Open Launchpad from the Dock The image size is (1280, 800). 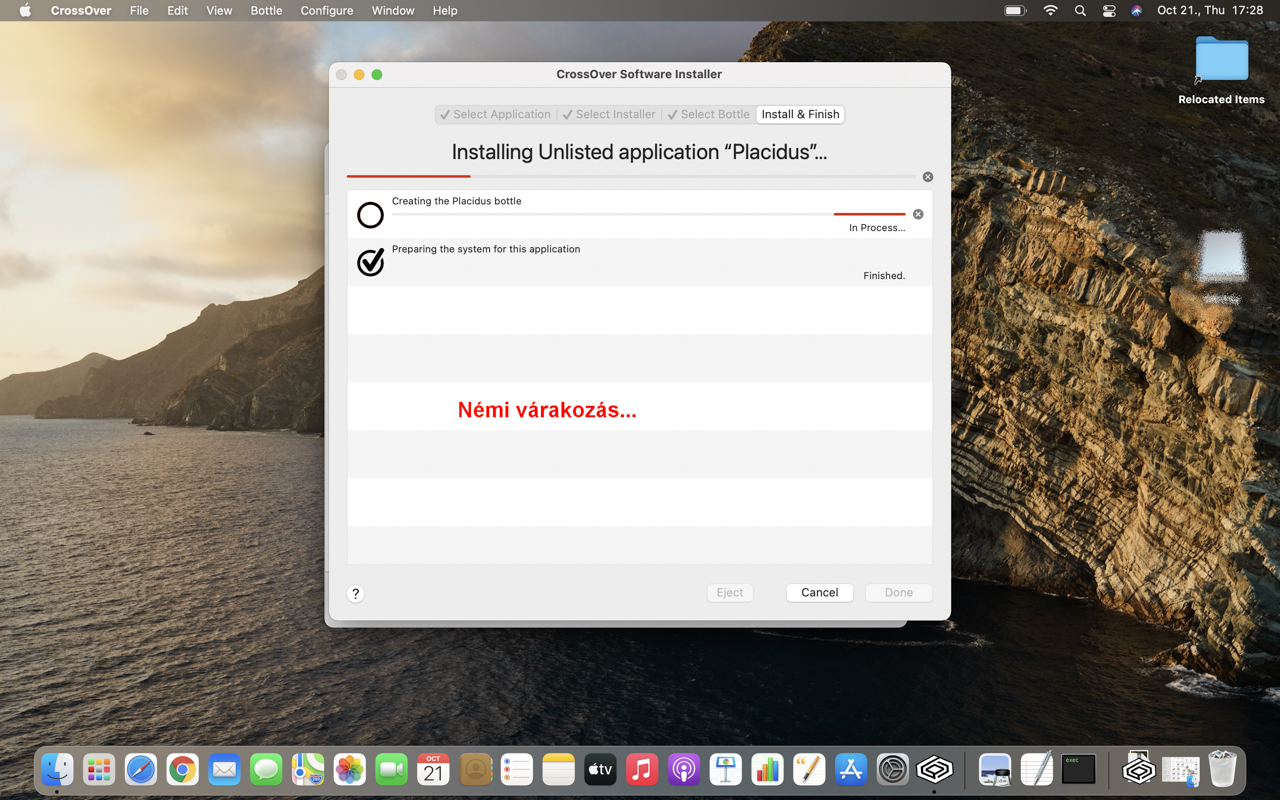[x=99, y=769]
